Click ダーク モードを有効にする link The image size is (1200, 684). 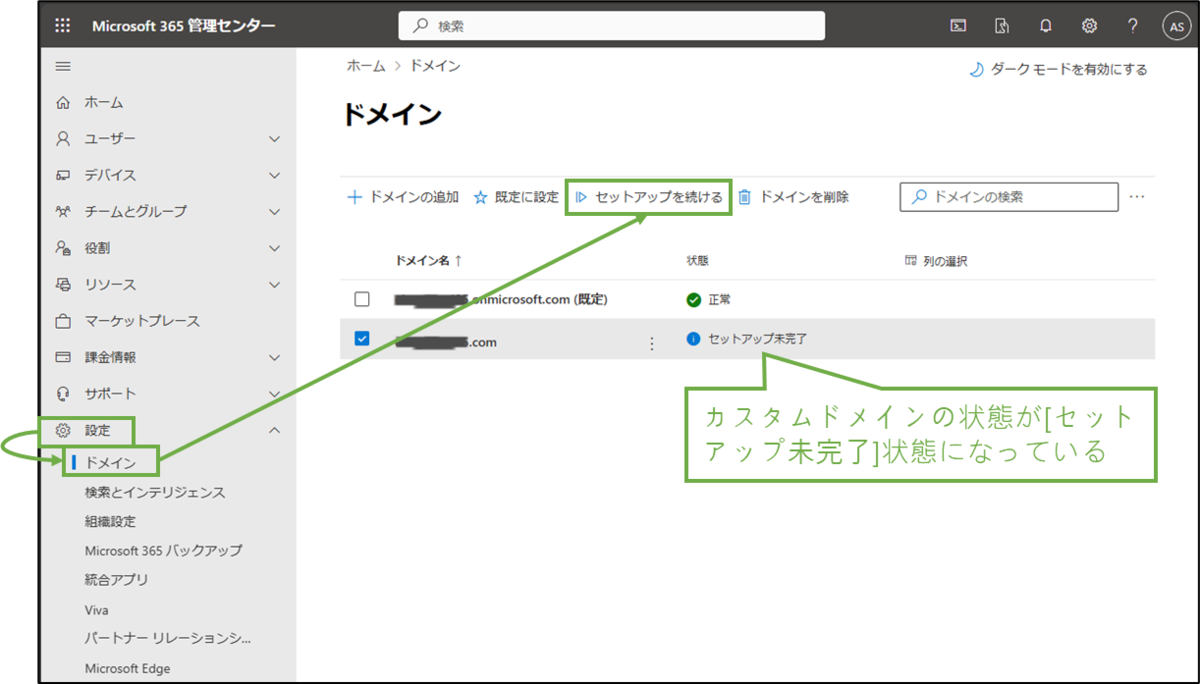coord(1069,70)
